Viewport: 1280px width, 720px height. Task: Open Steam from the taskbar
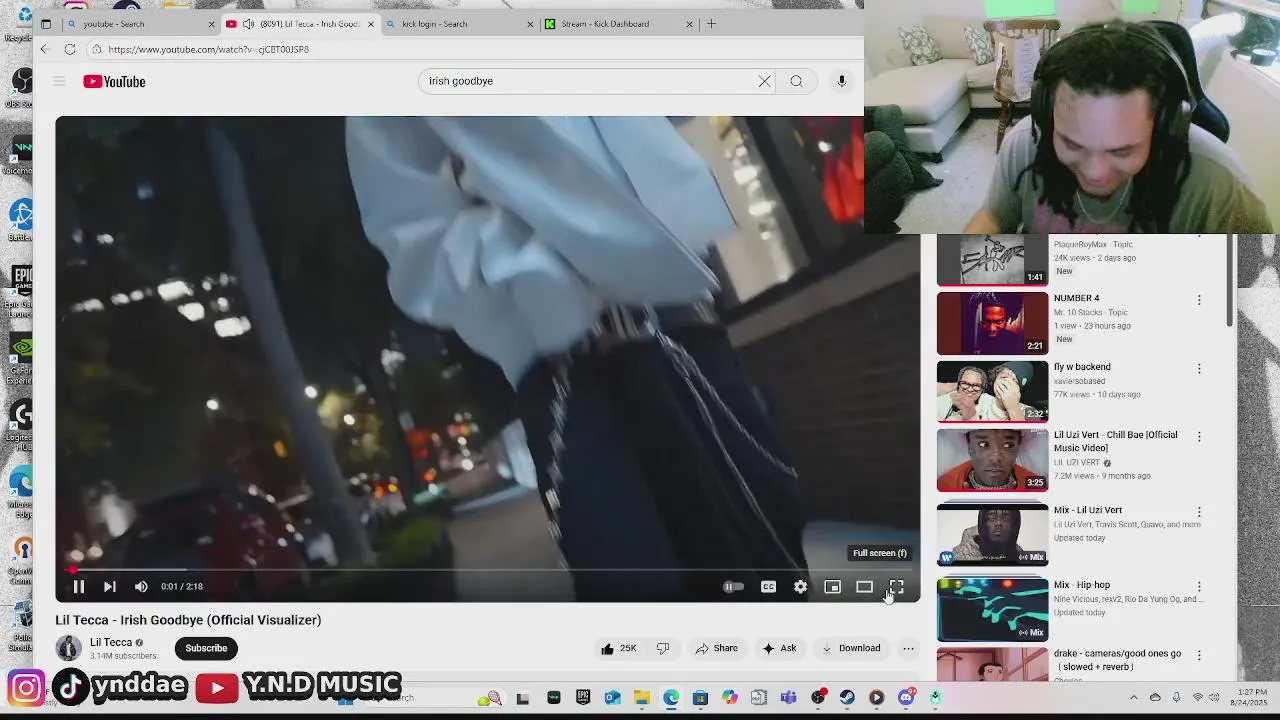(847, 698)
